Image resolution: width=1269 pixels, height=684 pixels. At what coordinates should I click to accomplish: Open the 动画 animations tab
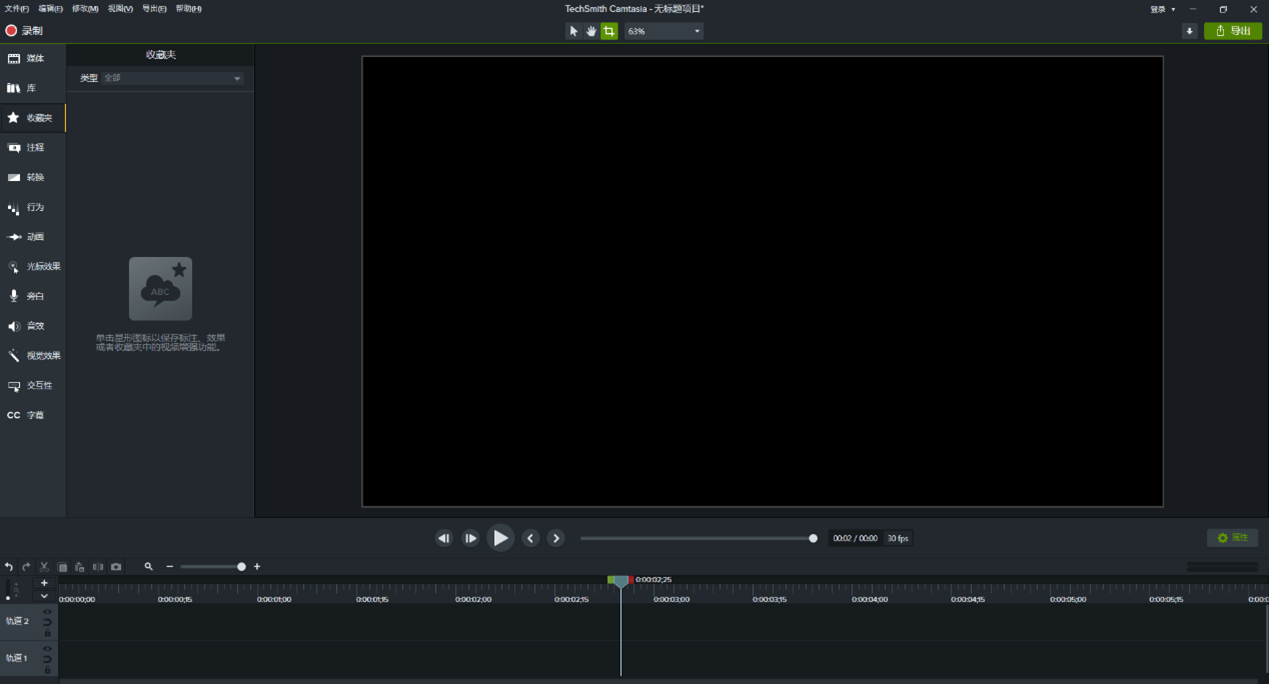pyautogui.click(x=33, y=237)
